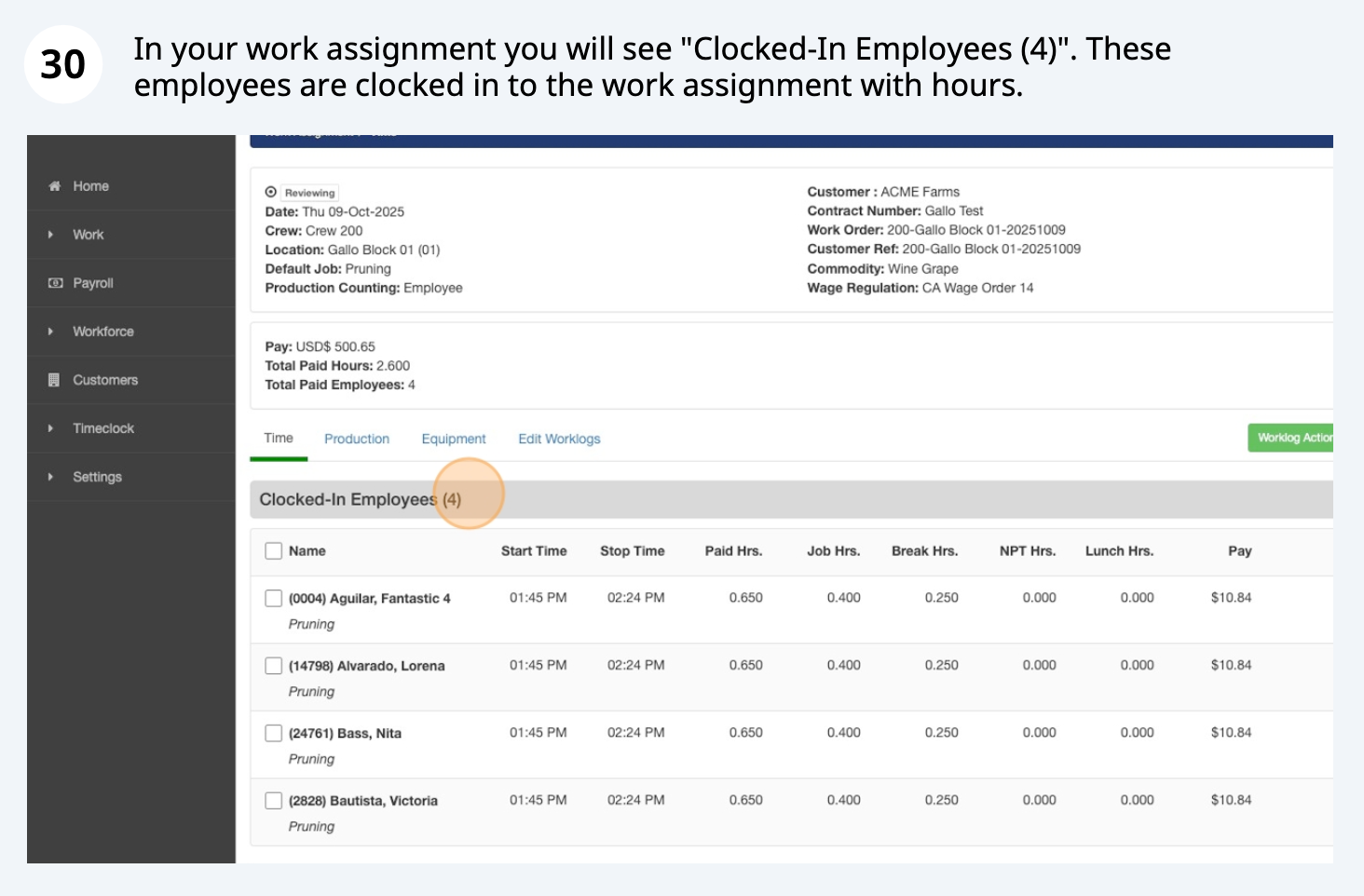Switch to the Production tab
Screen dimensions: 1364x896
(x=357, y=439)
